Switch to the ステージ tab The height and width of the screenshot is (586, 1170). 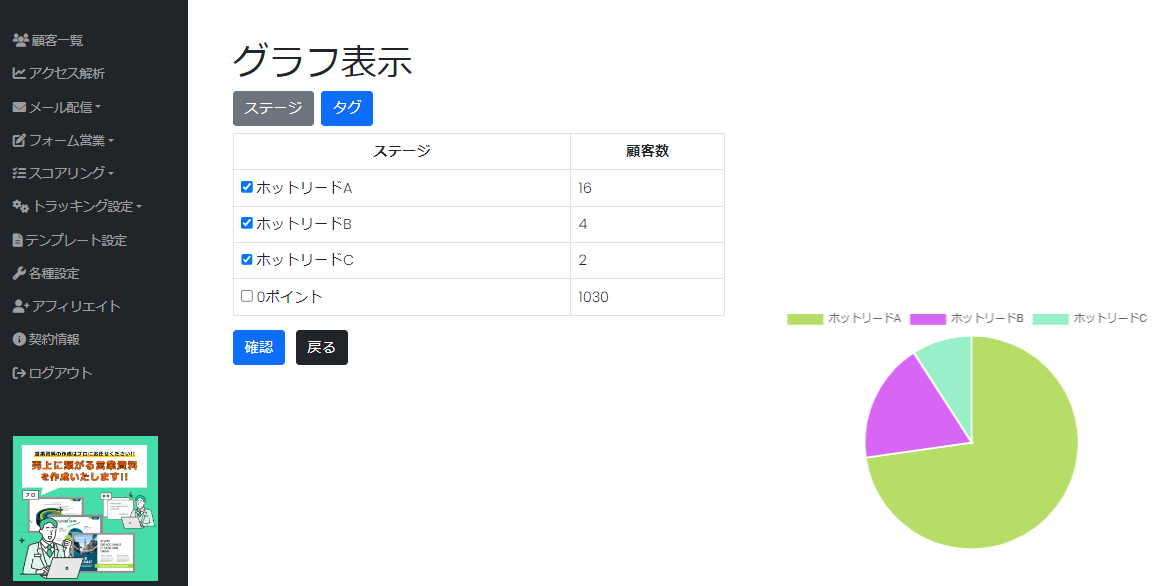coord(272,108)
